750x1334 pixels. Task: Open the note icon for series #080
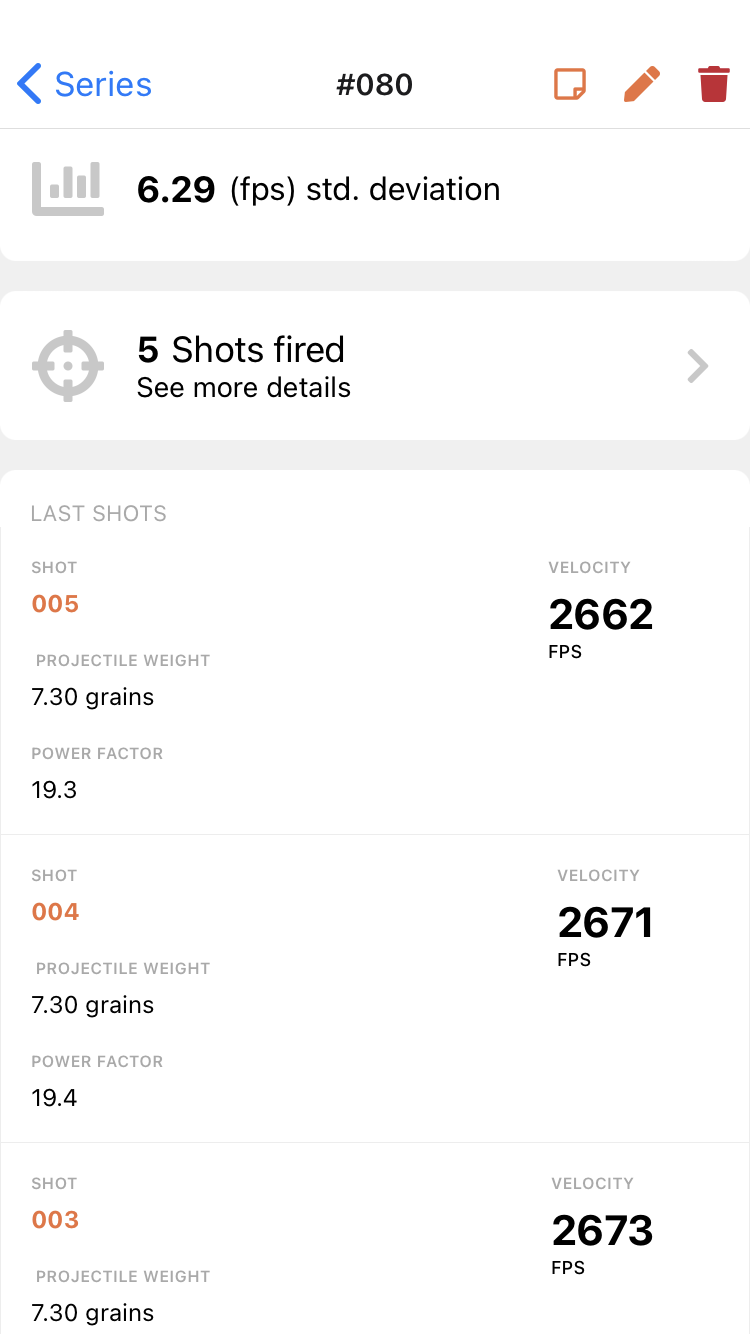(x=570, y=84)
